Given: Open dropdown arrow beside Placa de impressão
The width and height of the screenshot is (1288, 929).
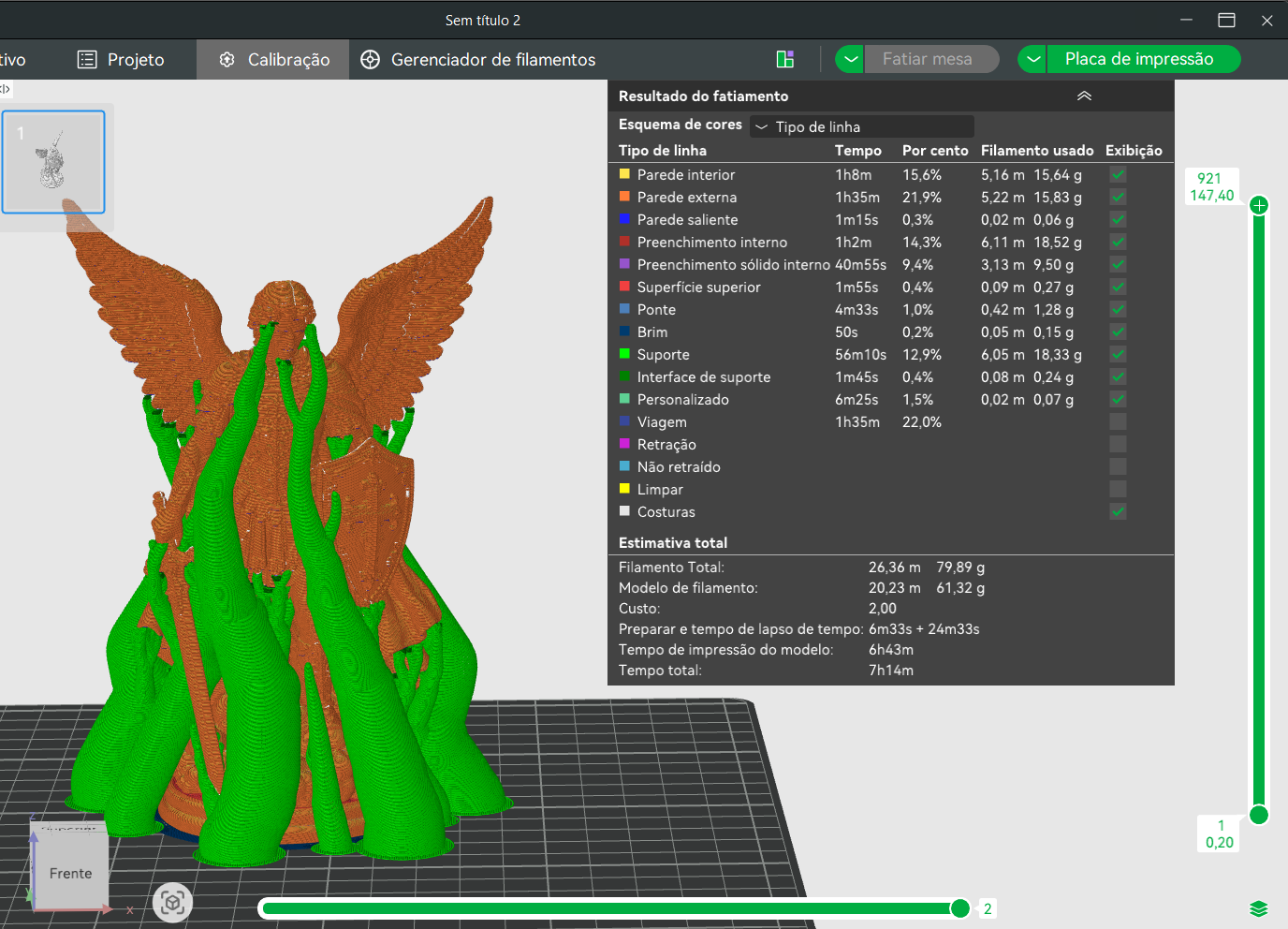Looking at the screenshot, I should pyautogui.click(x=1032, y=59).
